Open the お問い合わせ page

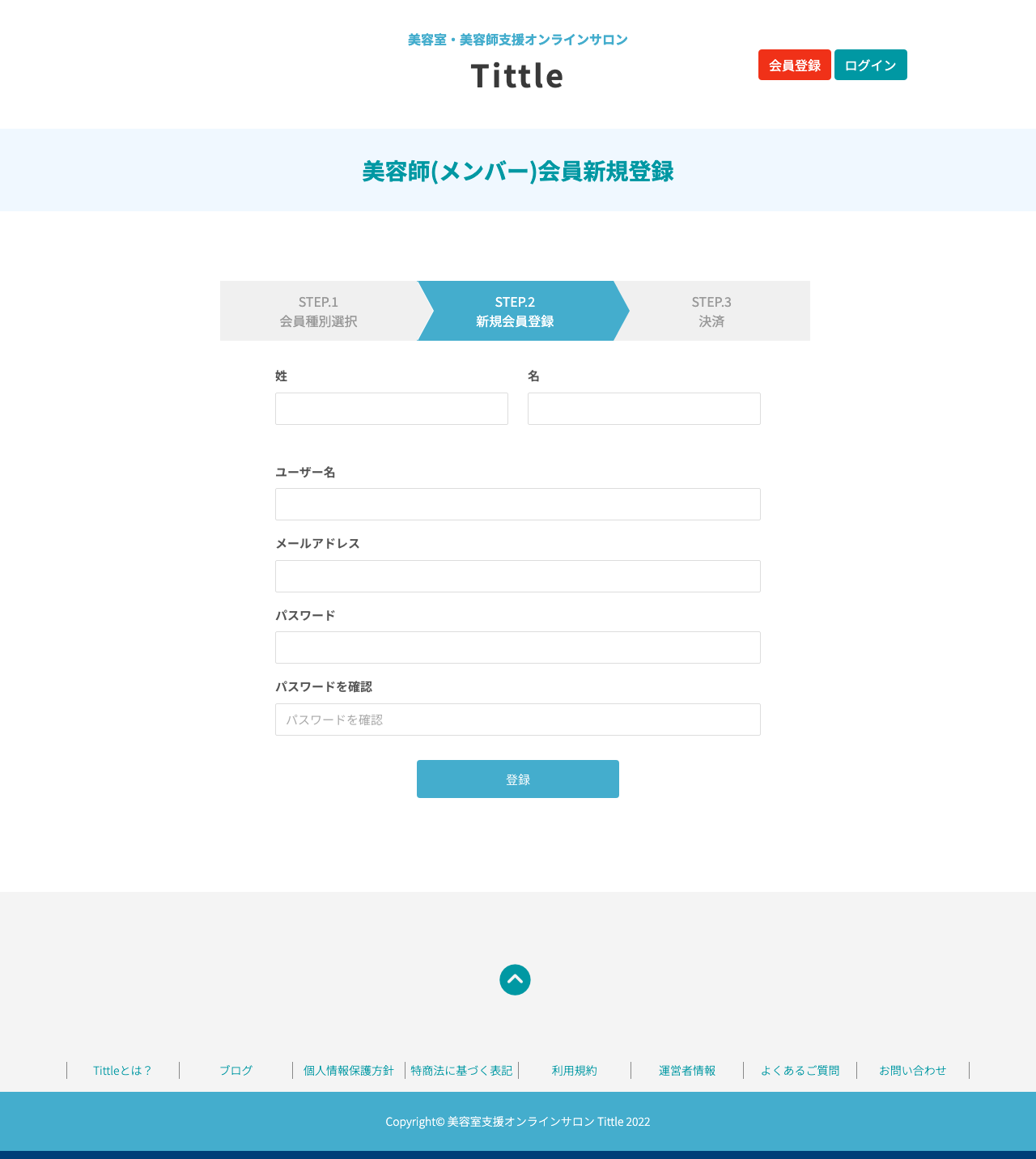[912, 1070]
